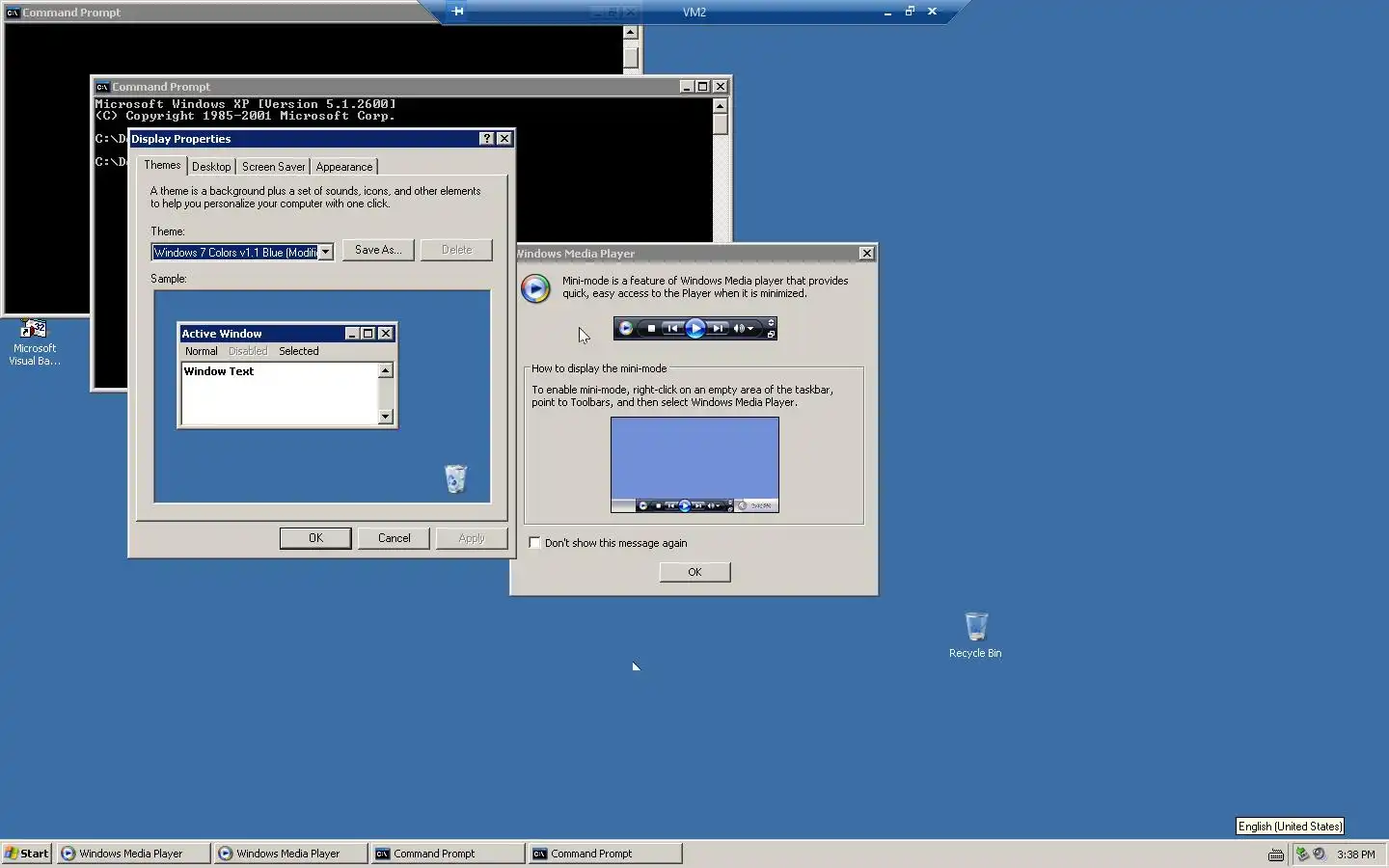Click the mini-mode player toolbar image

[x=694, y=329]
